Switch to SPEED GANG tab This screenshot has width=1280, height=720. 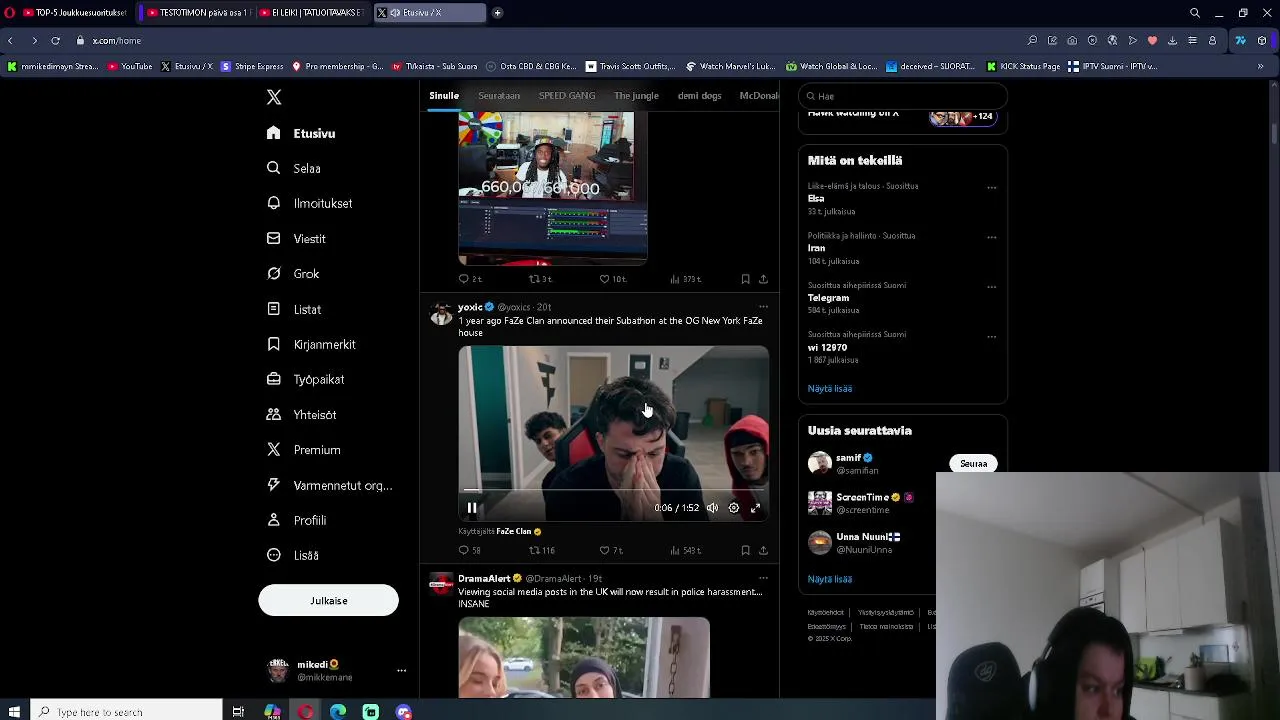point(567,96)
